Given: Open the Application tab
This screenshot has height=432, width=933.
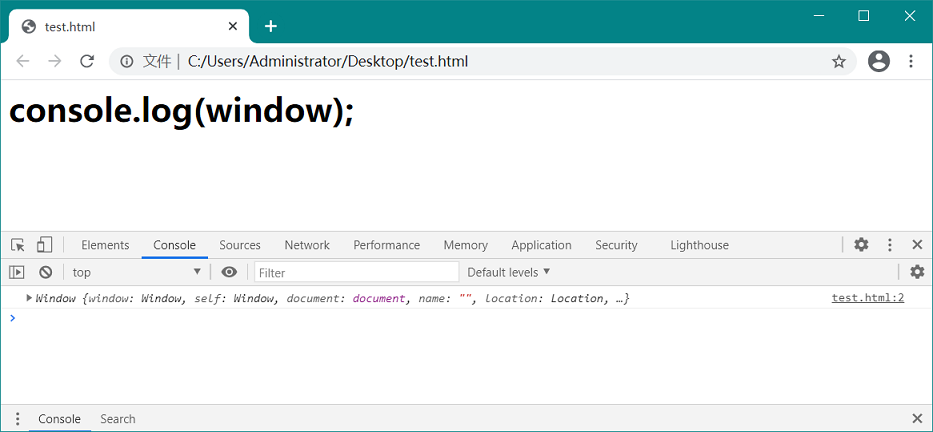Looking at the screenshot, I should (x=541, y=245).
